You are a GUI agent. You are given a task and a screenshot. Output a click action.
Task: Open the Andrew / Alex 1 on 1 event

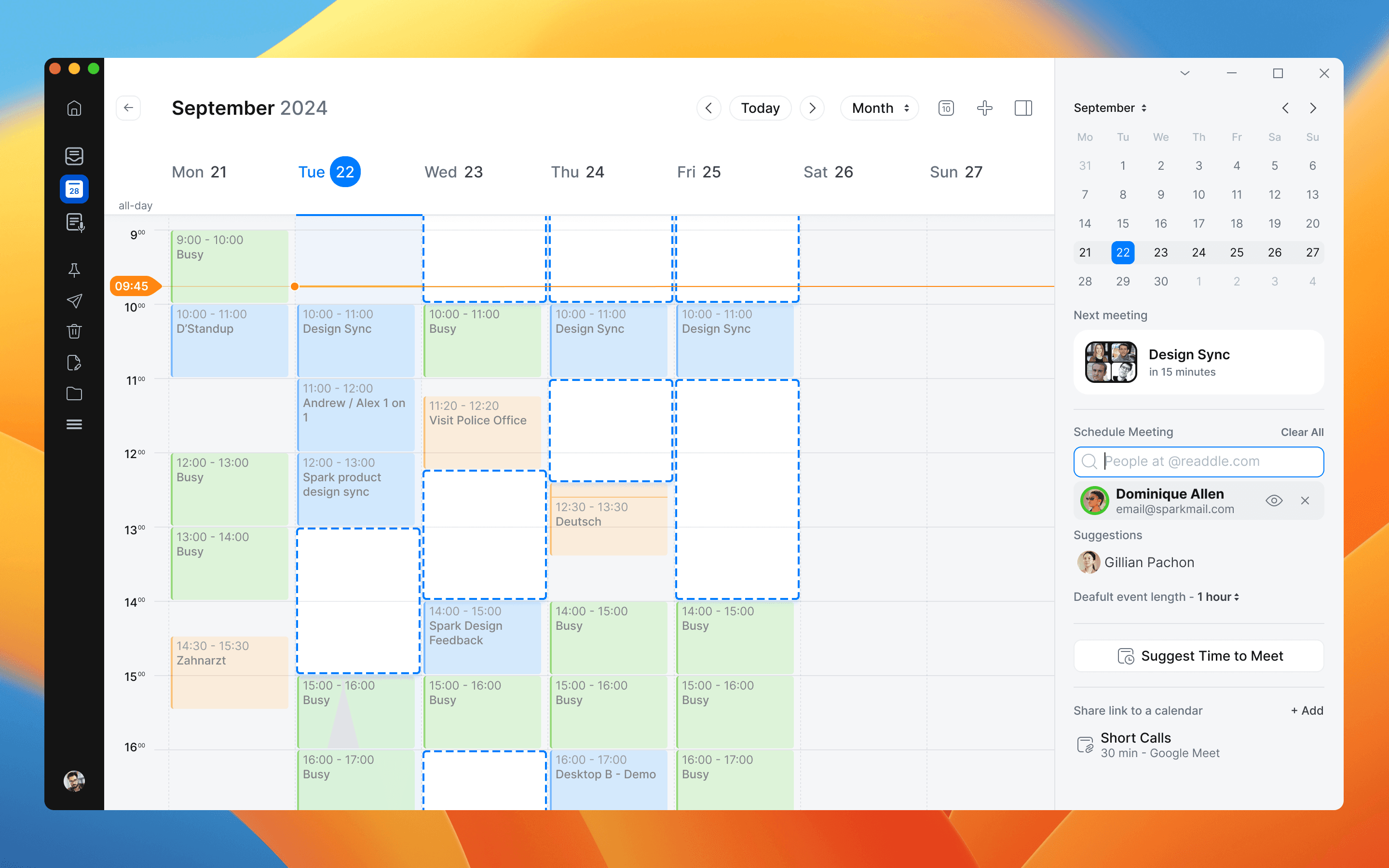click(356, 415)
